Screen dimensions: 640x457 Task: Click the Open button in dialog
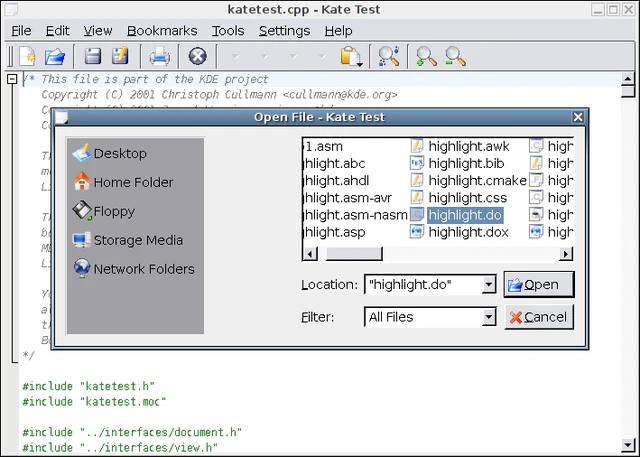coord(539,284)
